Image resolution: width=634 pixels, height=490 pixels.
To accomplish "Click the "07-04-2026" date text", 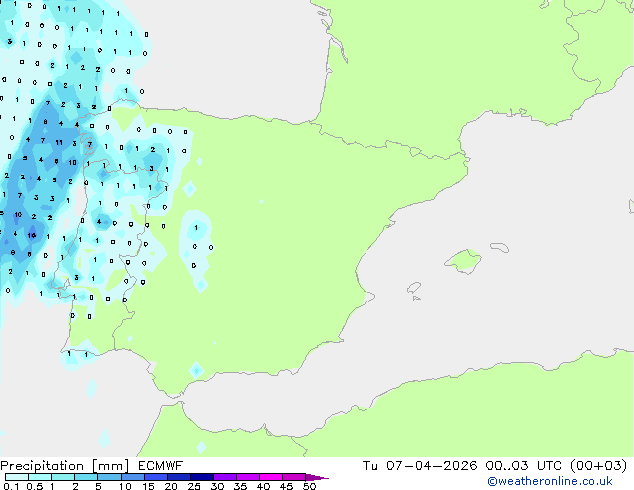I will (x=431, y=466).
